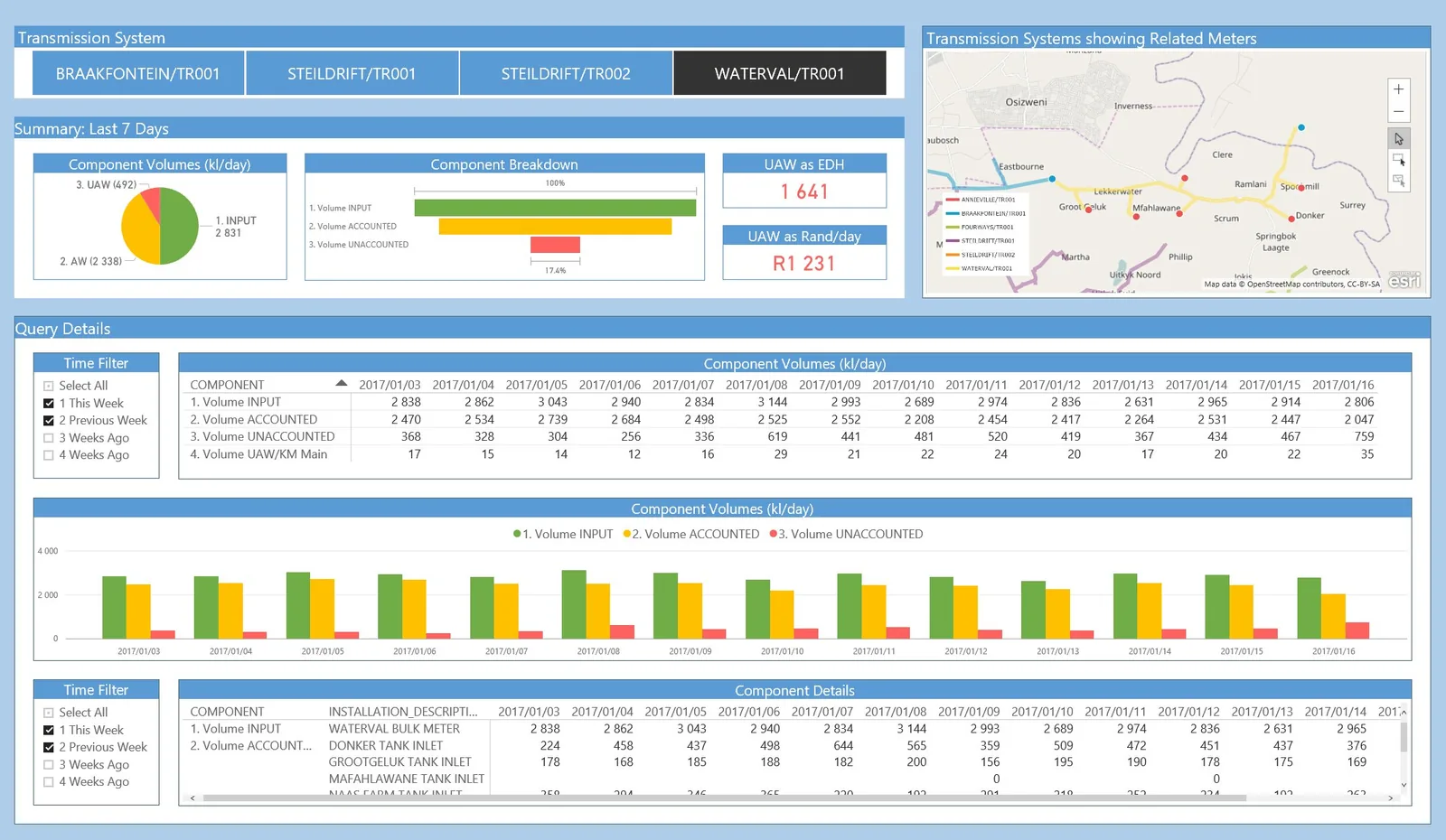Pick the bottom selection tool below rectangle select

click(1398, 181)
